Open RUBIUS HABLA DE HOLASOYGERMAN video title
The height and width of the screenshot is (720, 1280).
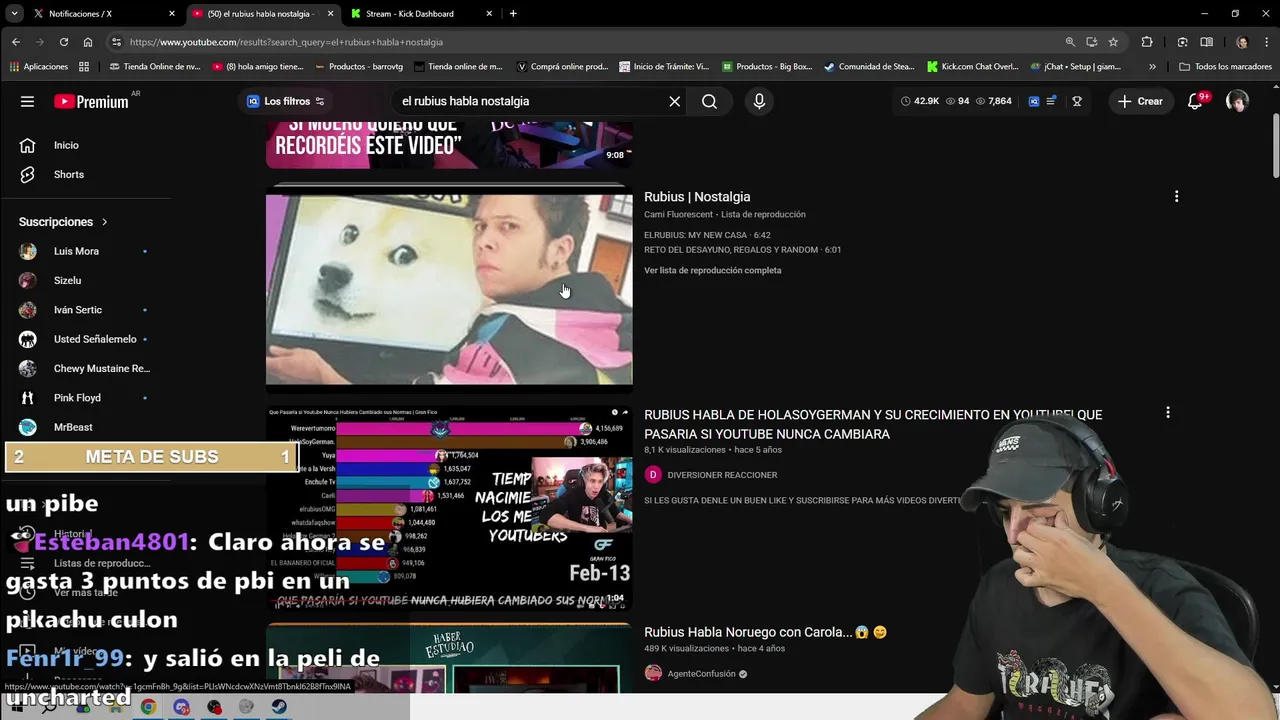point(873,424)
